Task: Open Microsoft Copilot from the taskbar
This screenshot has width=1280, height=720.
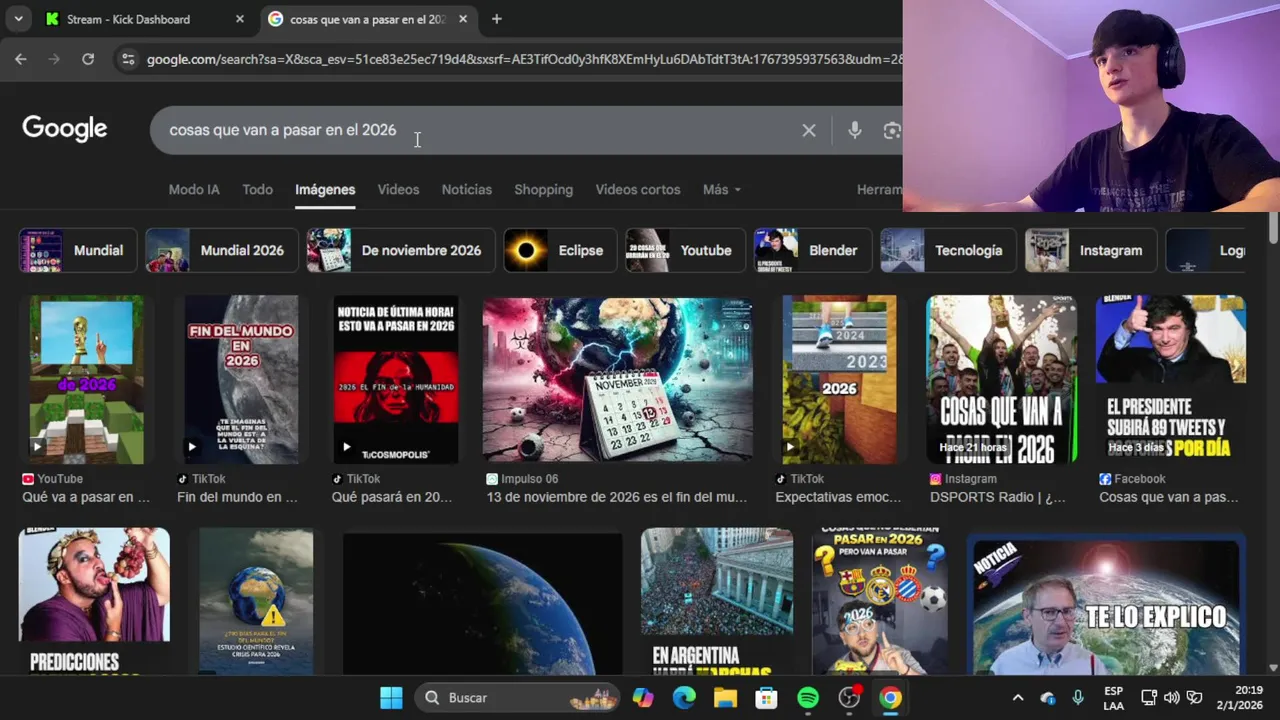Action: coord(643,697)
